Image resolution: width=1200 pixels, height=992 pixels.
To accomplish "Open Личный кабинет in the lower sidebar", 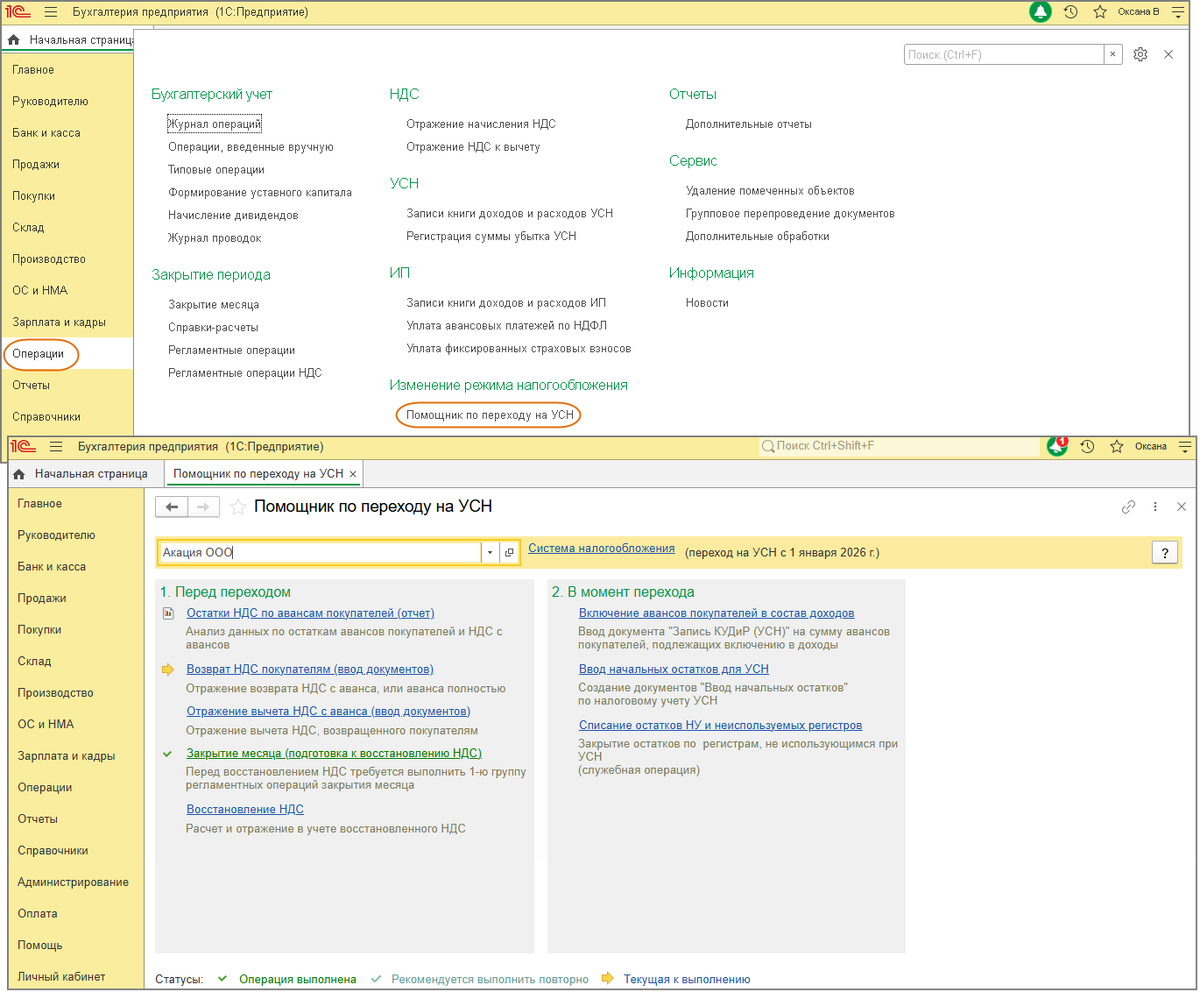I will 61,977.
